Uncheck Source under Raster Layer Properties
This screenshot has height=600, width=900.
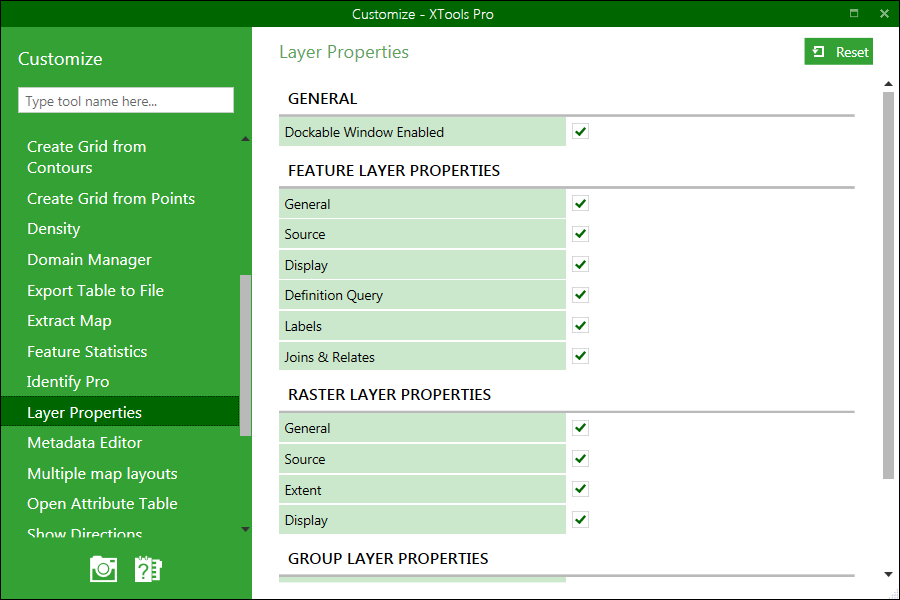[580, 459]
